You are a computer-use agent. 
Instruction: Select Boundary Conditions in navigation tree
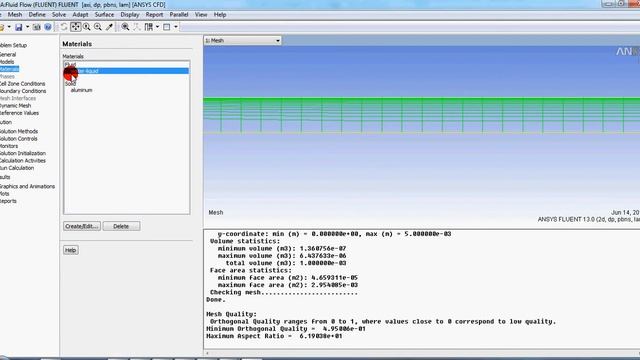pos(23,91)
